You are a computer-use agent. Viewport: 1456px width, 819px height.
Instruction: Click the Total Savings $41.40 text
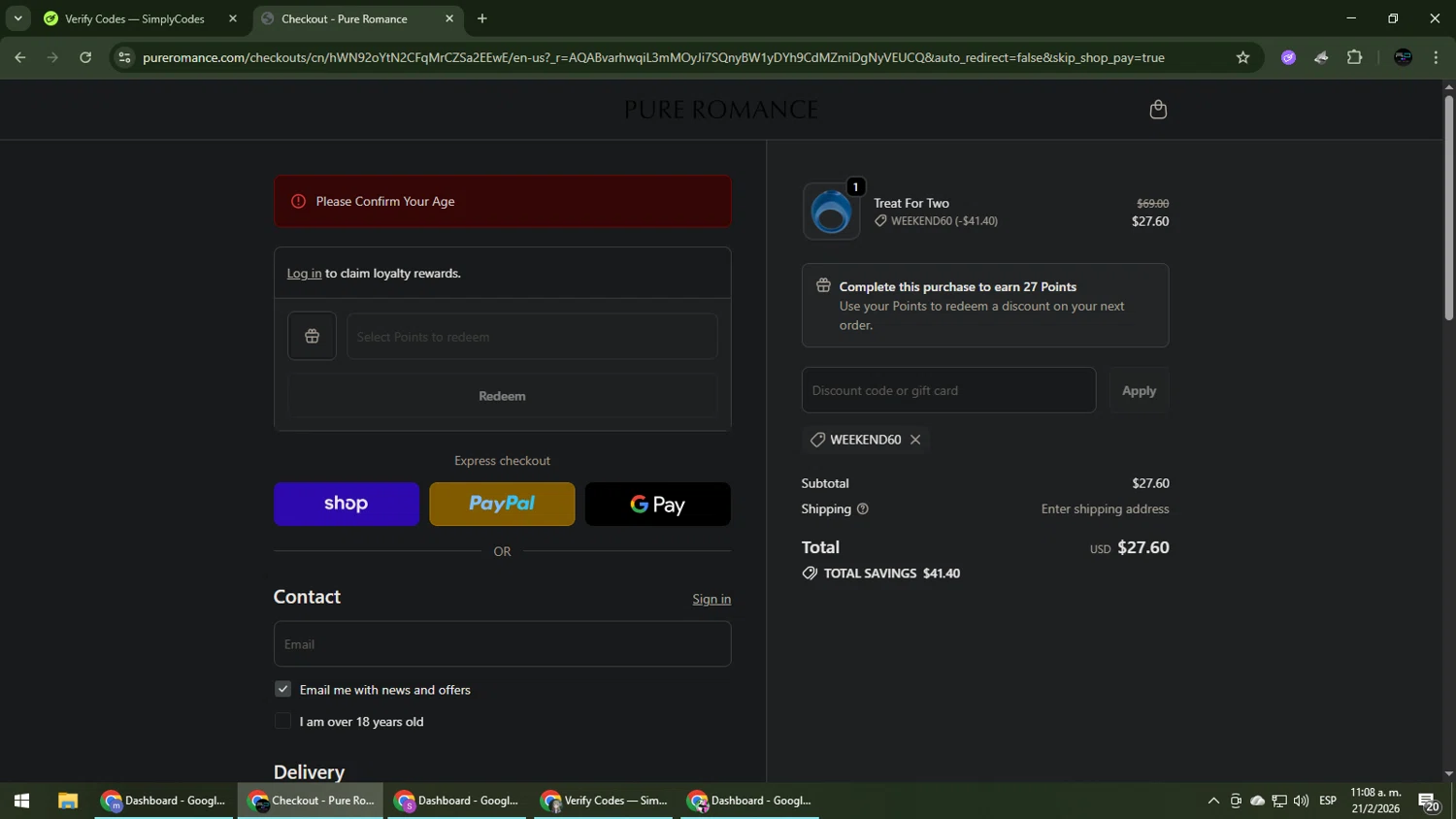coord(891,573)
